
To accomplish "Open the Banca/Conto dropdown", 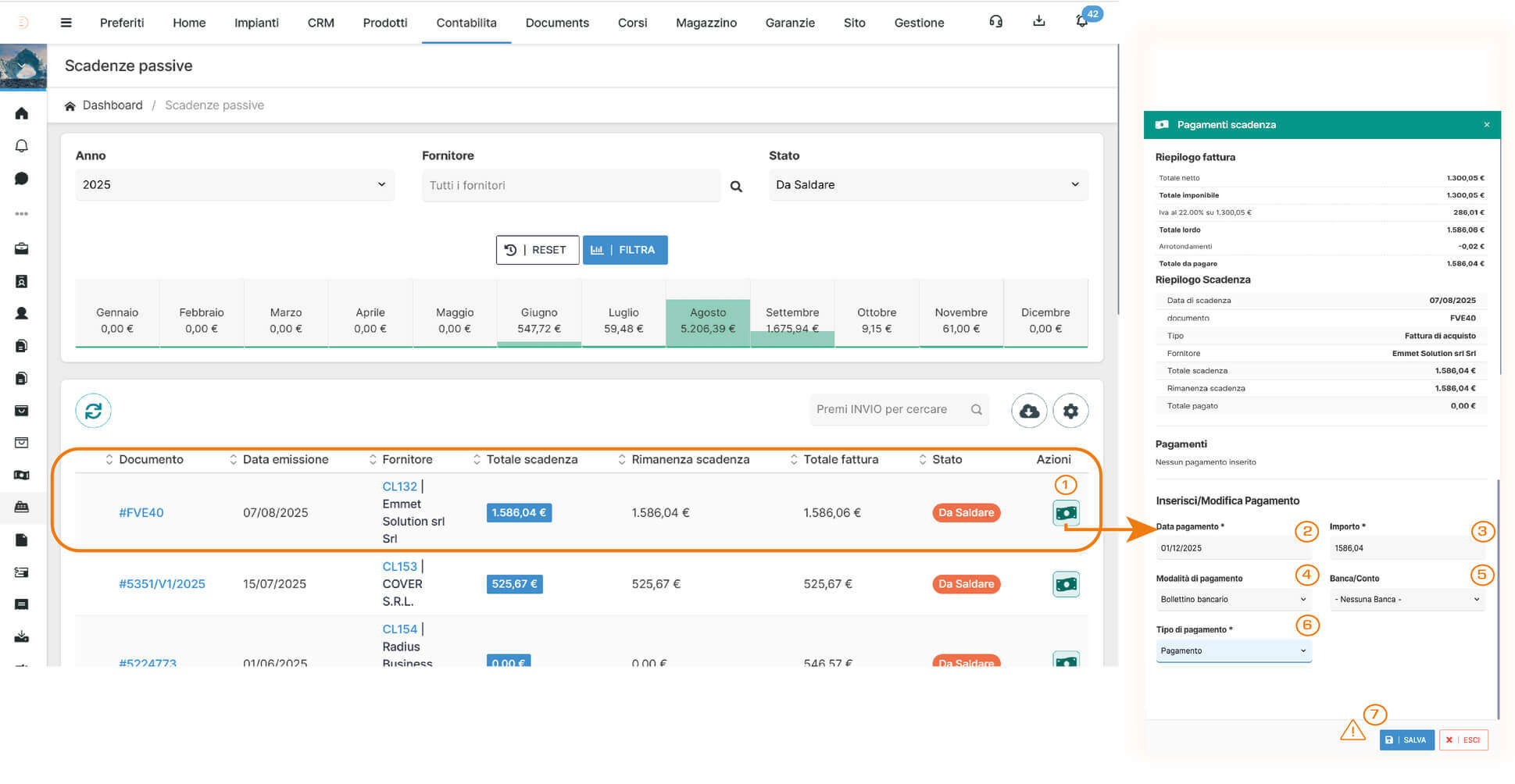I will click(x=1406, y=600).
